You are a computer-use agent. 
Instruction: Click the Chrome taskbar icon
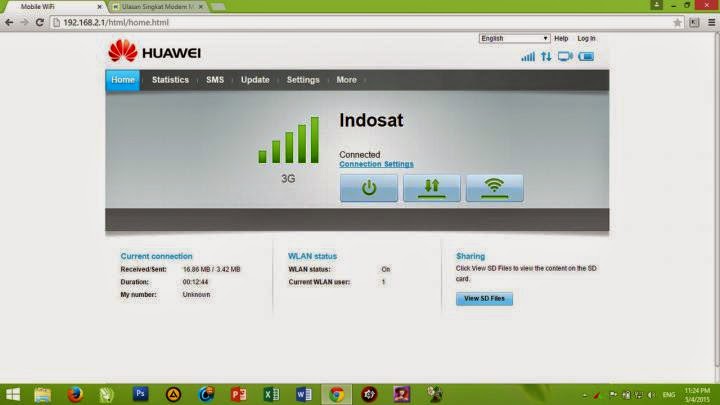coord(337,394)
